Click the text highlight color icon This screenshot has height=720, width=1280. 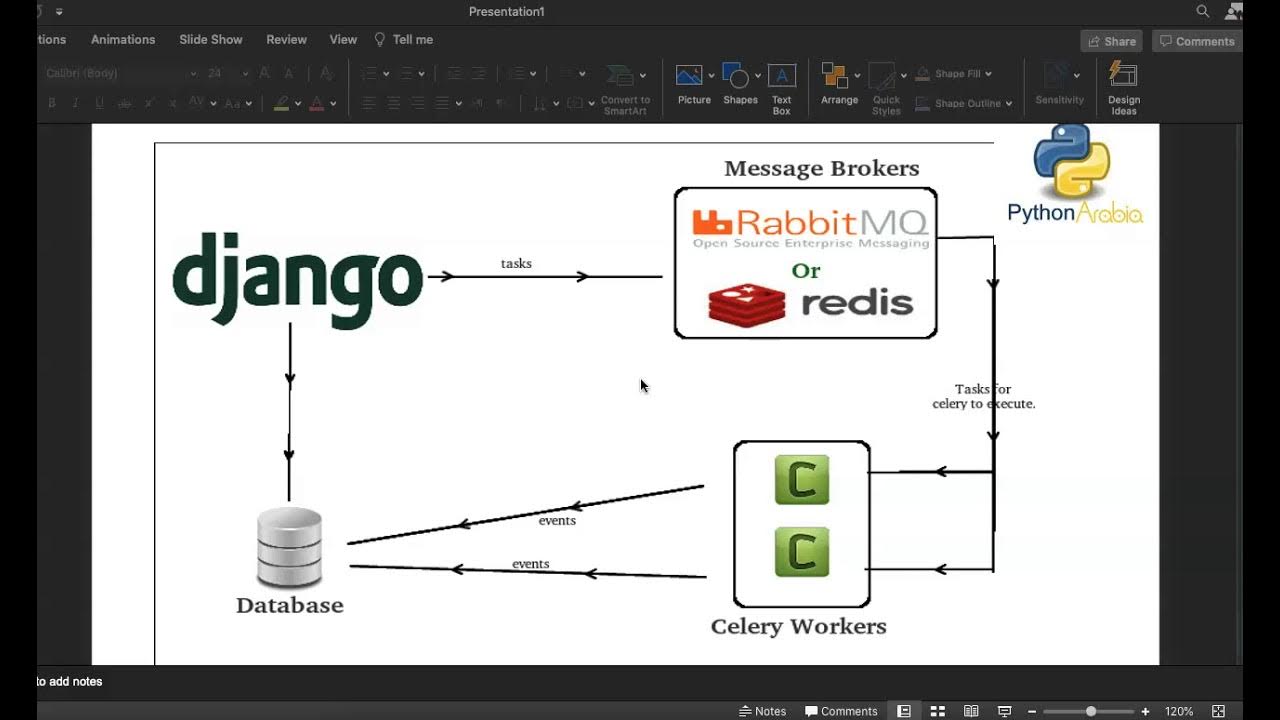tap(282, 103)
